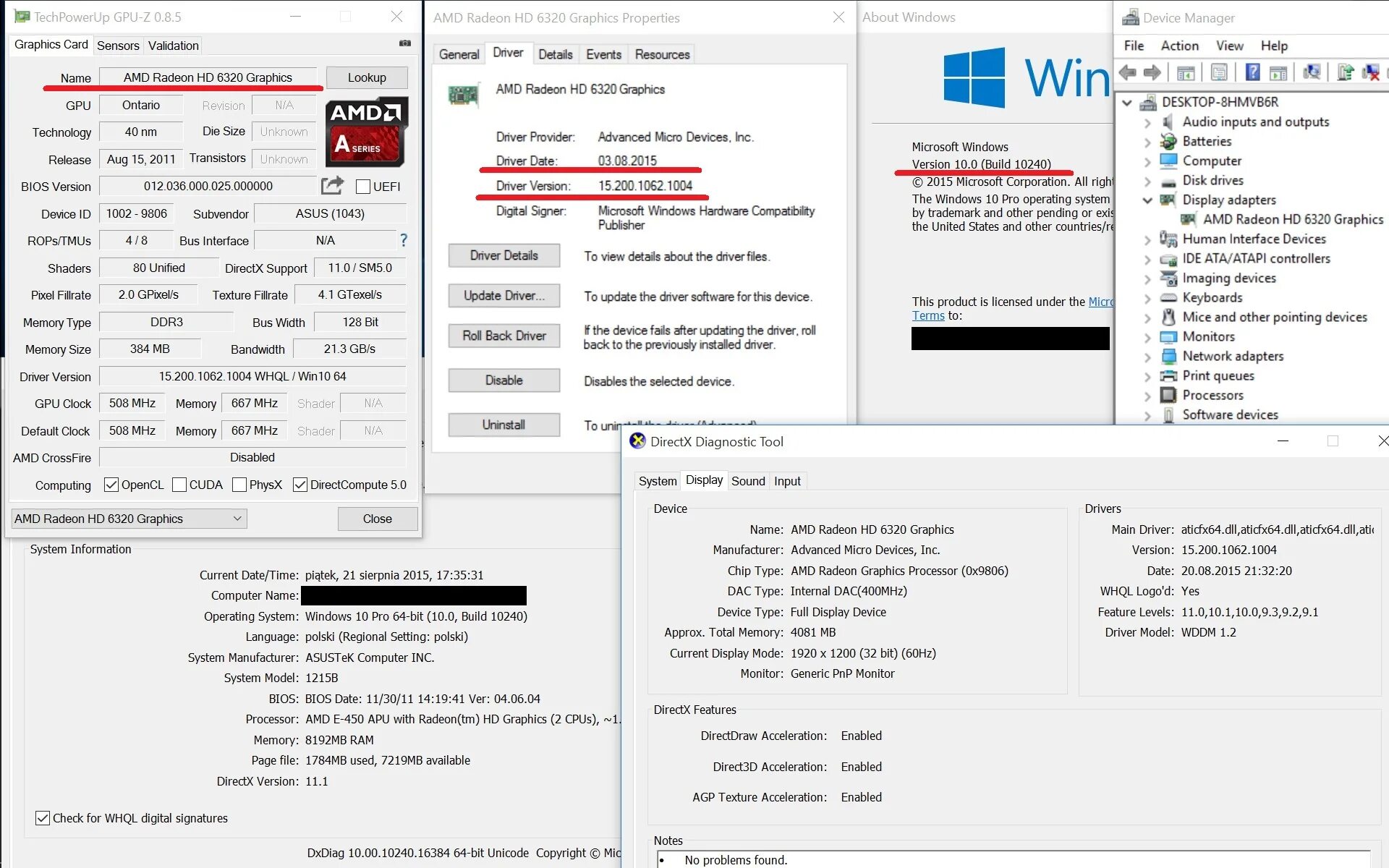Open GPU selection dropdown in GPU-Z
The image size is (1389, 868).
click(129, 519)
